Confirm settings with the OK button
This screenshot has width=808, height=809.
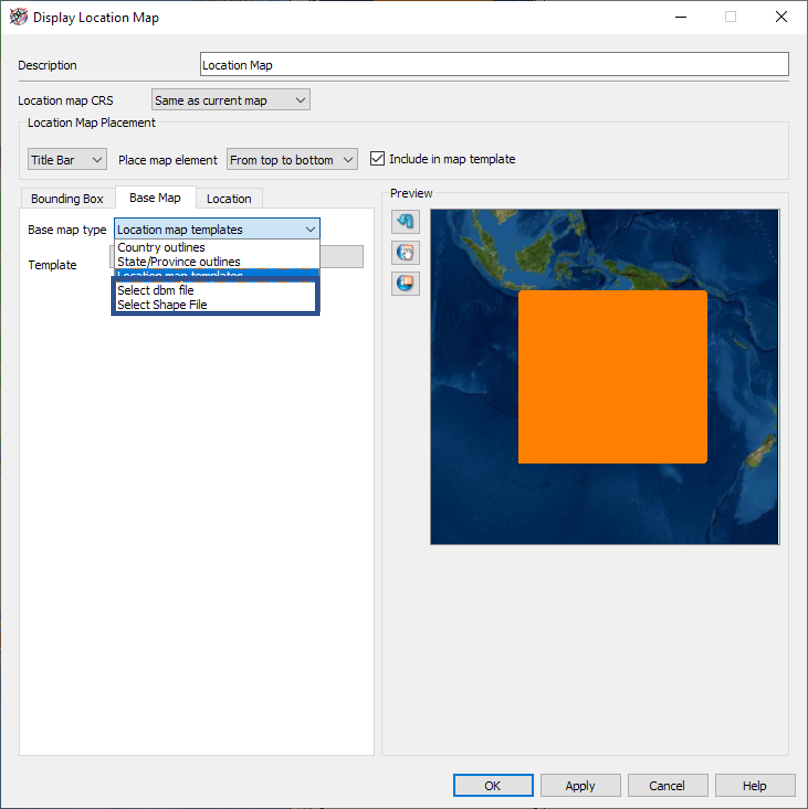click(x=493, y=785)
